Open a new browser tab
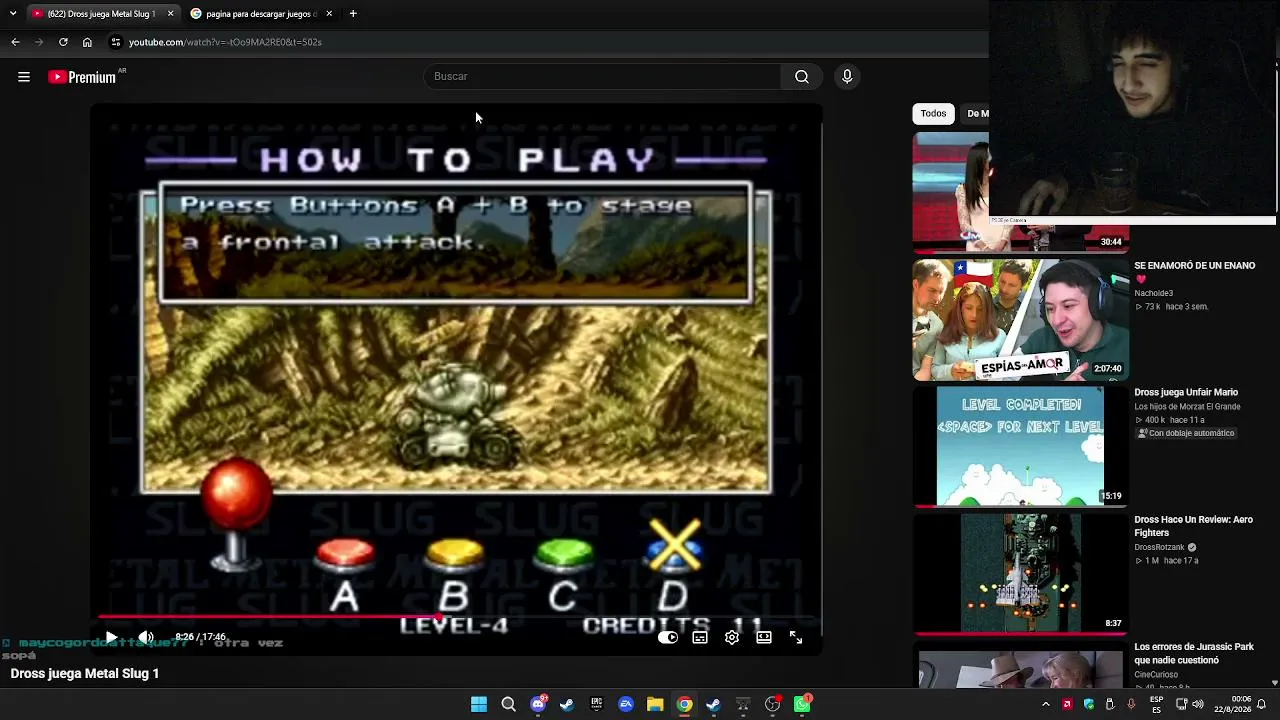The width and height of the screenshot is (1280, 720). tap(353, 14)
